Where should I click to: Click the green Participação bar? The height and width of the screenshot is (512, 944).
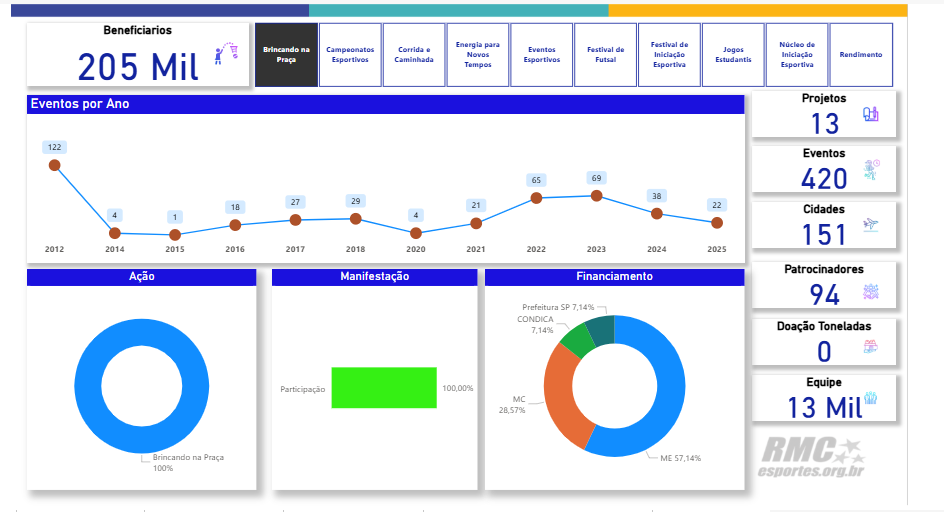(x=384, y=388)
